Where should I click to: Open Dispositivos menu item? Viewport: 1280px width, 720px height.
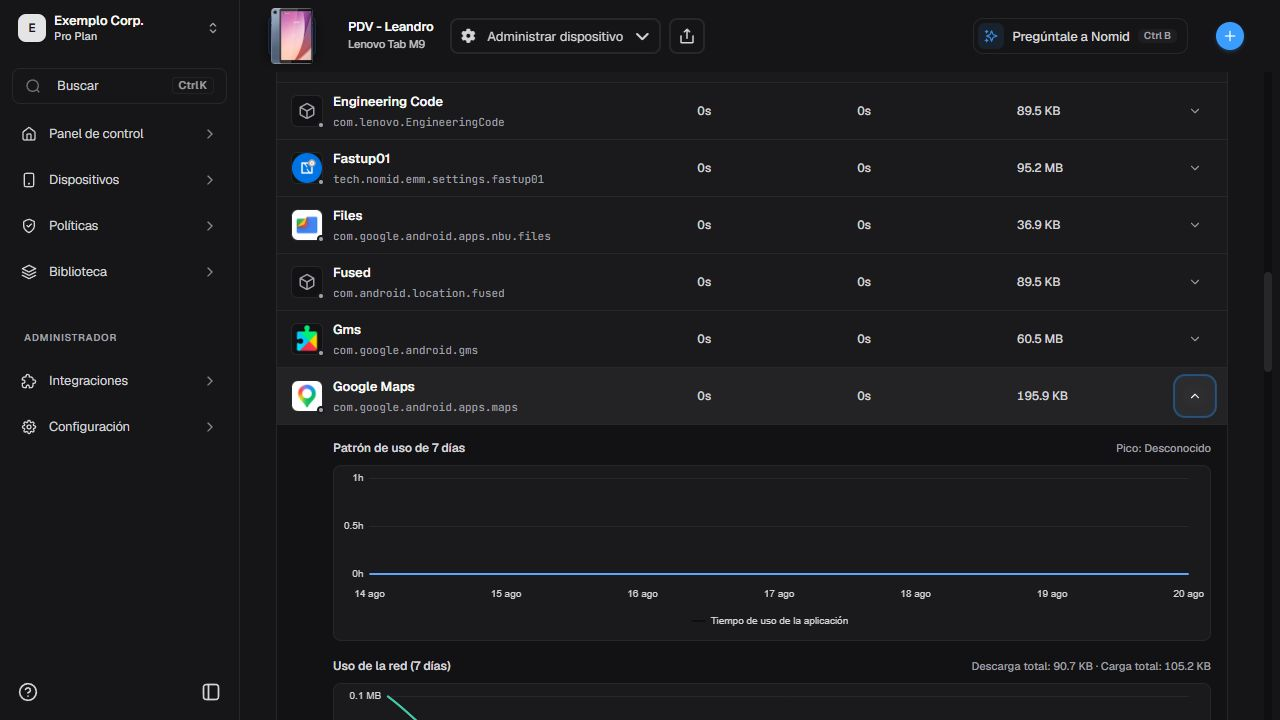click(119, 180)
